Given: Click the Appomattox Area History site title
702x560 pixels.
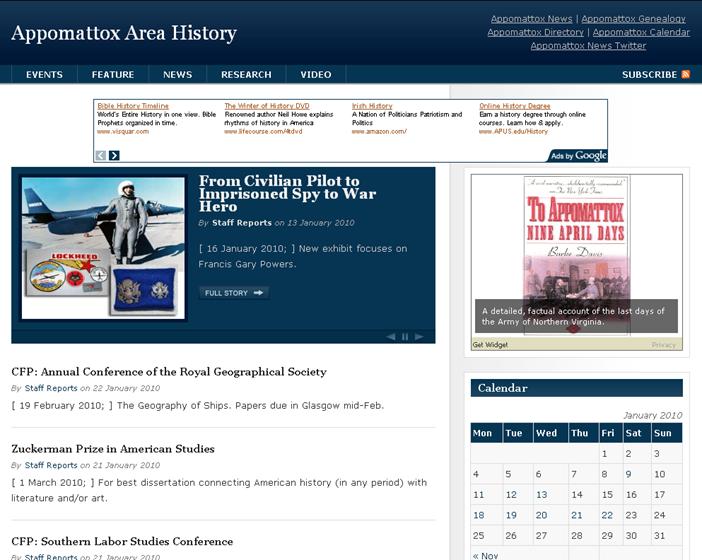Looking at the screenshot, I should pos(124,33).
